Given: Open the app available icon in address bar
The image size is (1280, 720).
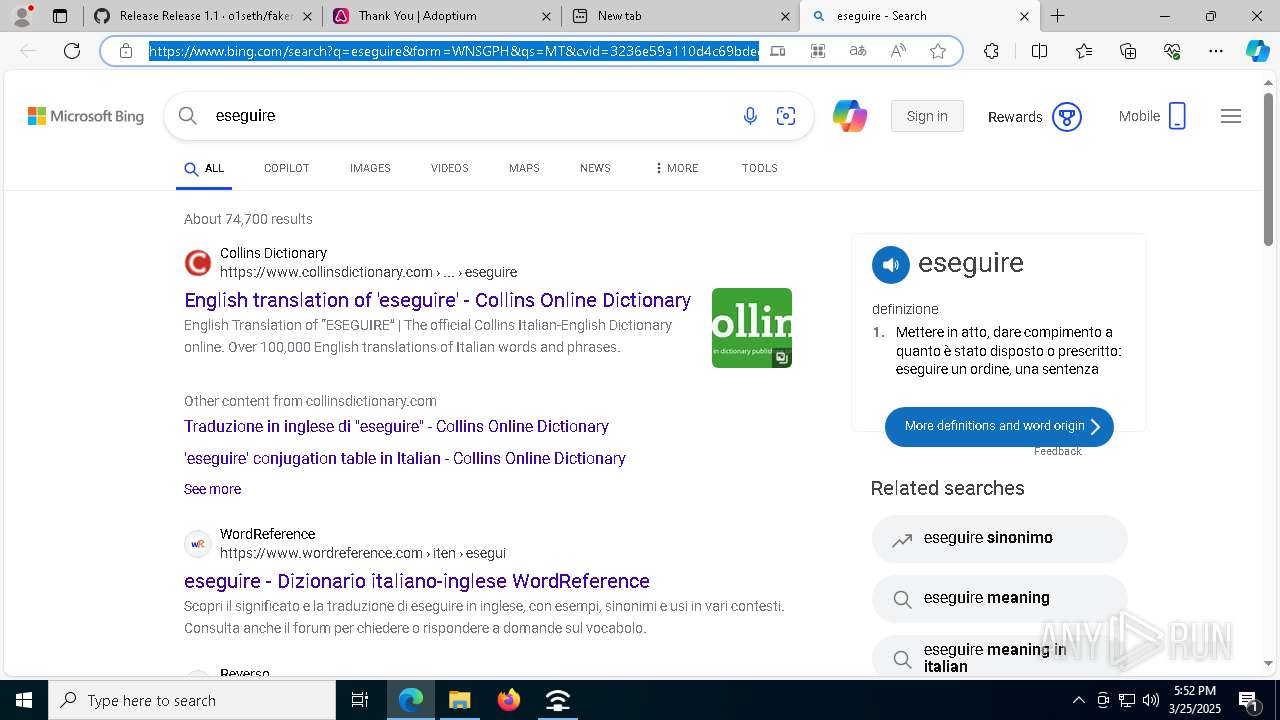Looking at the screenshot, I should 778,51.
